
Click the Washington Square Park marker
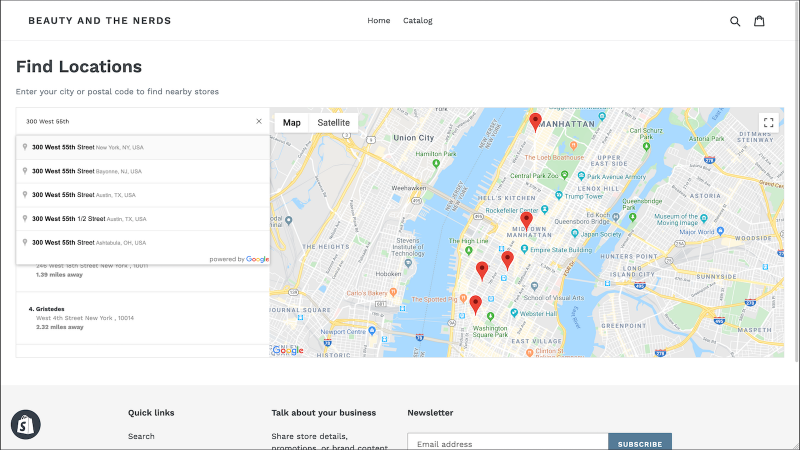pyautogui.click(x=490, y=317)
